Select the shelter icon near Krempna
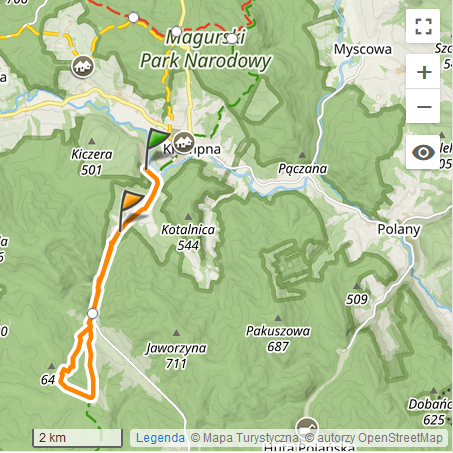453x453 pixels. coord(183,142)
